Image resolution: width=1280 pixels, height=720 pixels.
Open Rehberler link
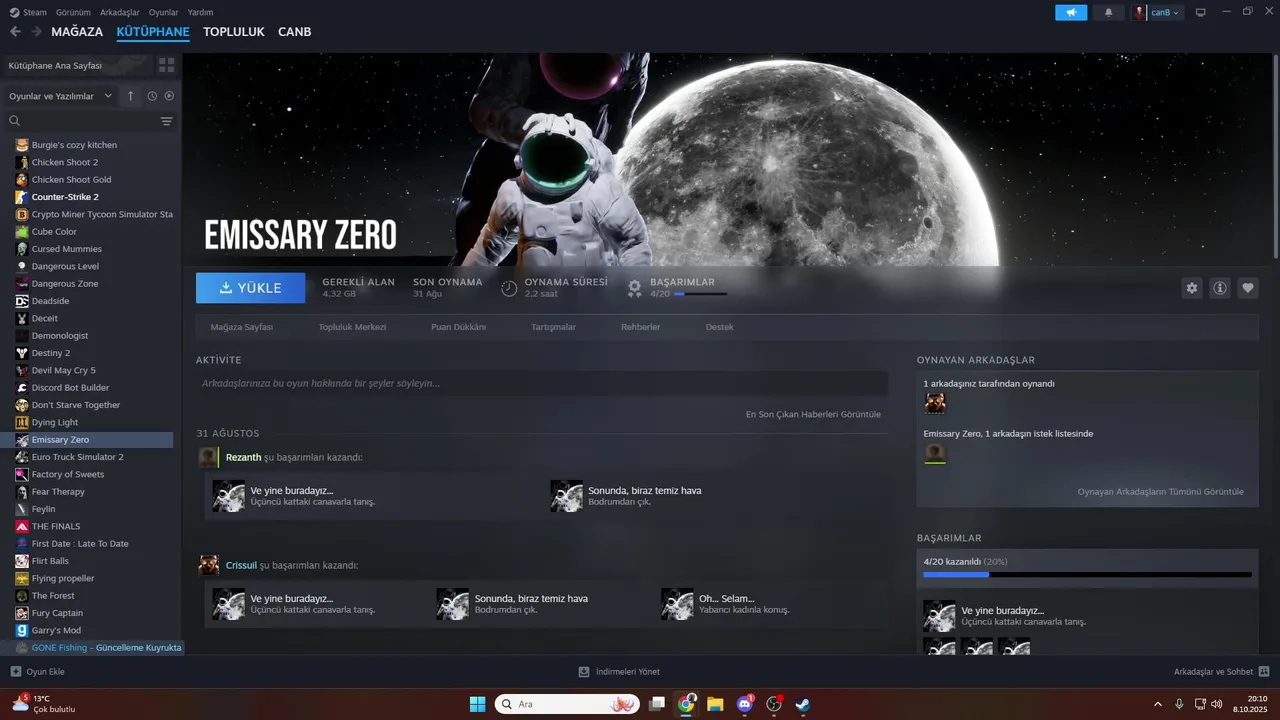[640, 327]
